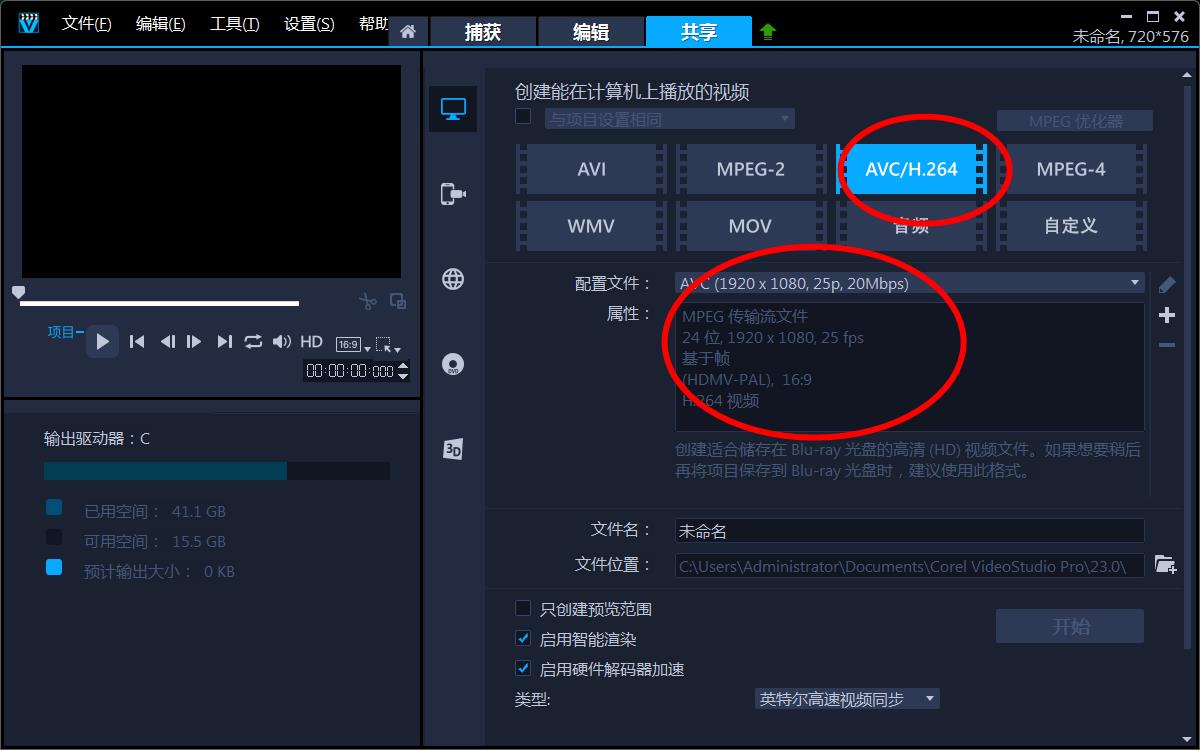Select the 3D movie output icon

point(453,449)
